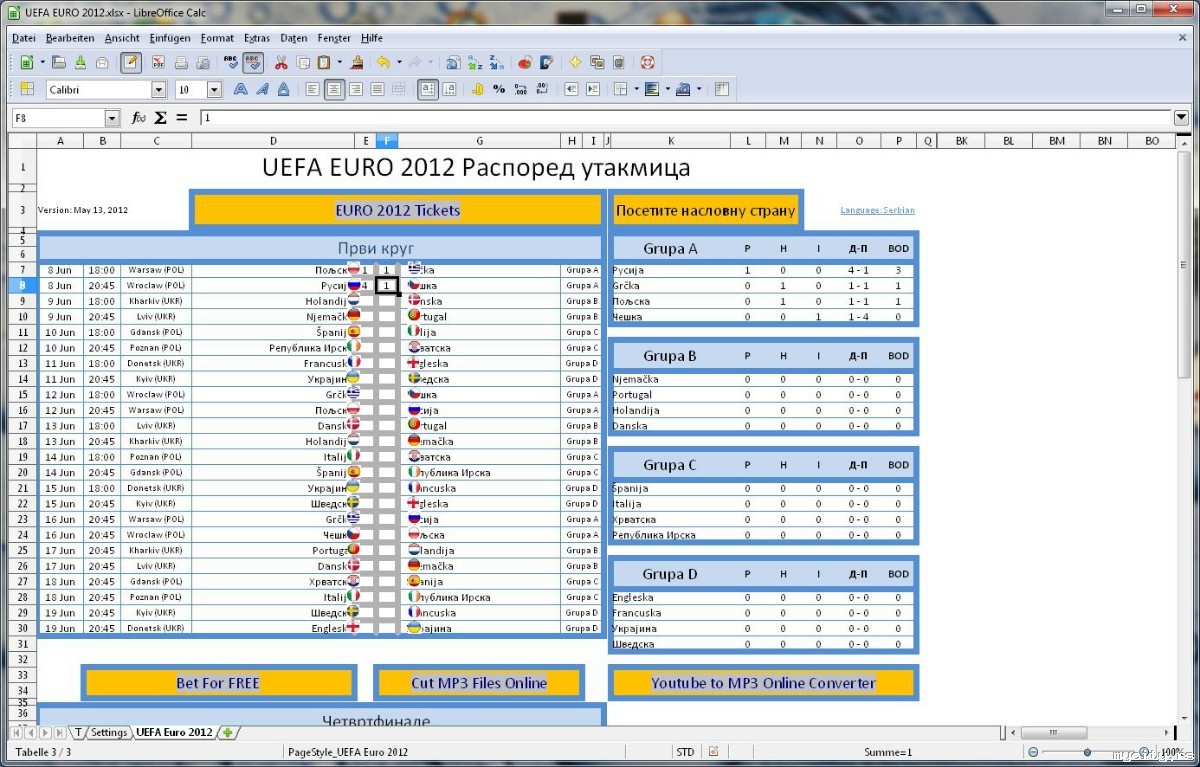Send document as e-mail icon
This screenshot has height=767, width=1200.
tap(102, 62)
